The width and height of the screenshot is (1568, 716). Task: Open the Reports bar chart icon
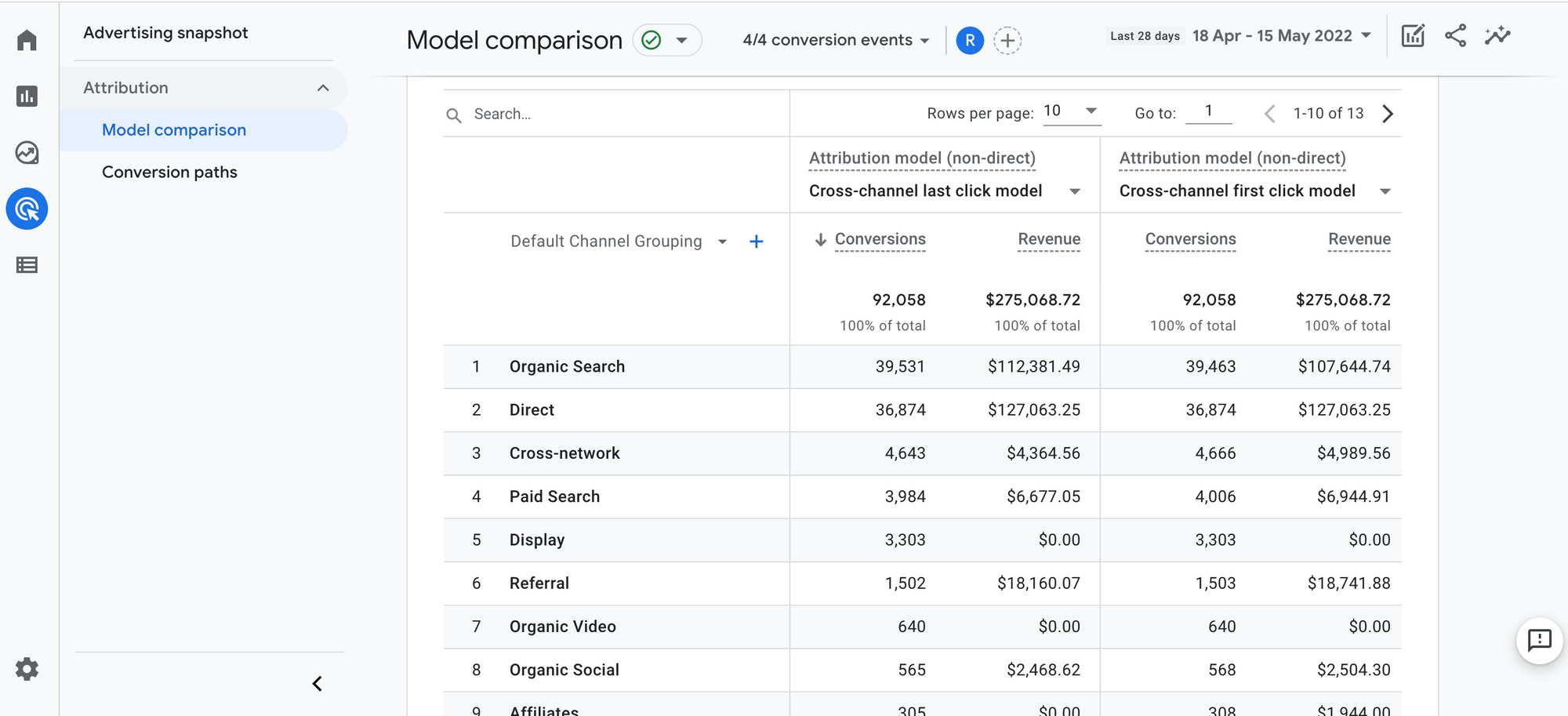[x=27, y=96]
